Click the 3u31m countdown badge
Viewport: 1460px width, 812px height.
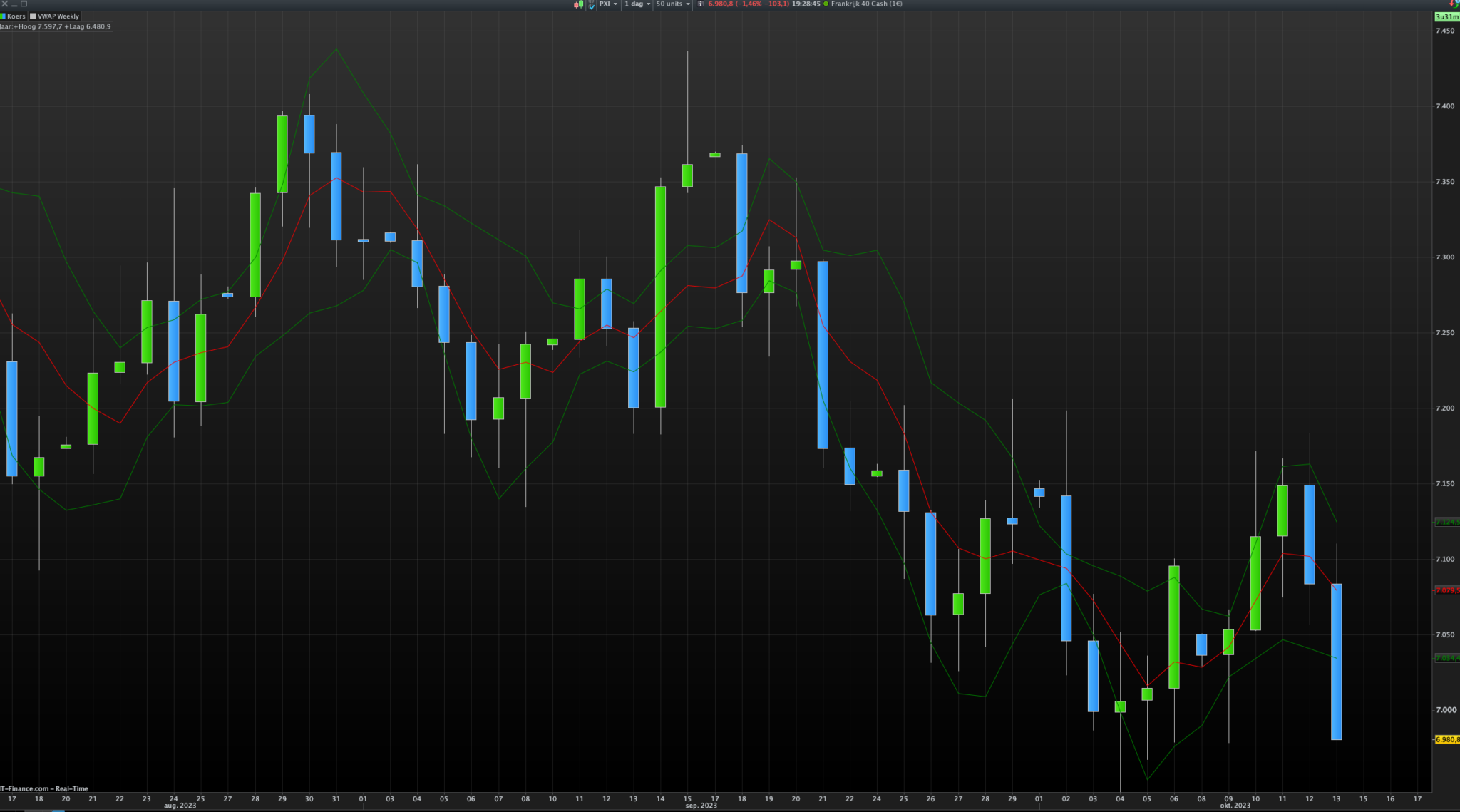[x=1446, y=17]
